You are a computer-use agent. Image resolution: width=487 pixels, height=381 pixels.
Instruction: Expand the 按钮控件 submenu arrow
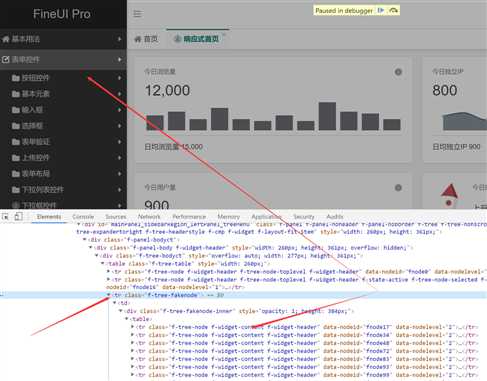click(x=119, y=78)
